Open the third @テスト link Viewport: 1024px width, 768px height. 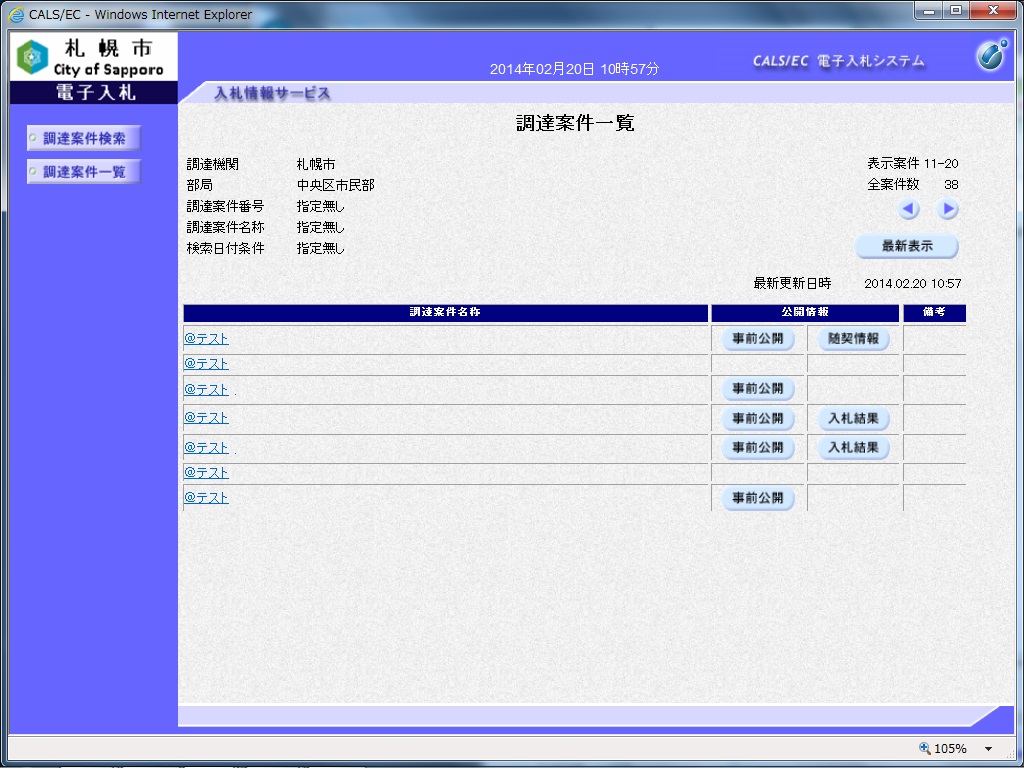point(206,389)
